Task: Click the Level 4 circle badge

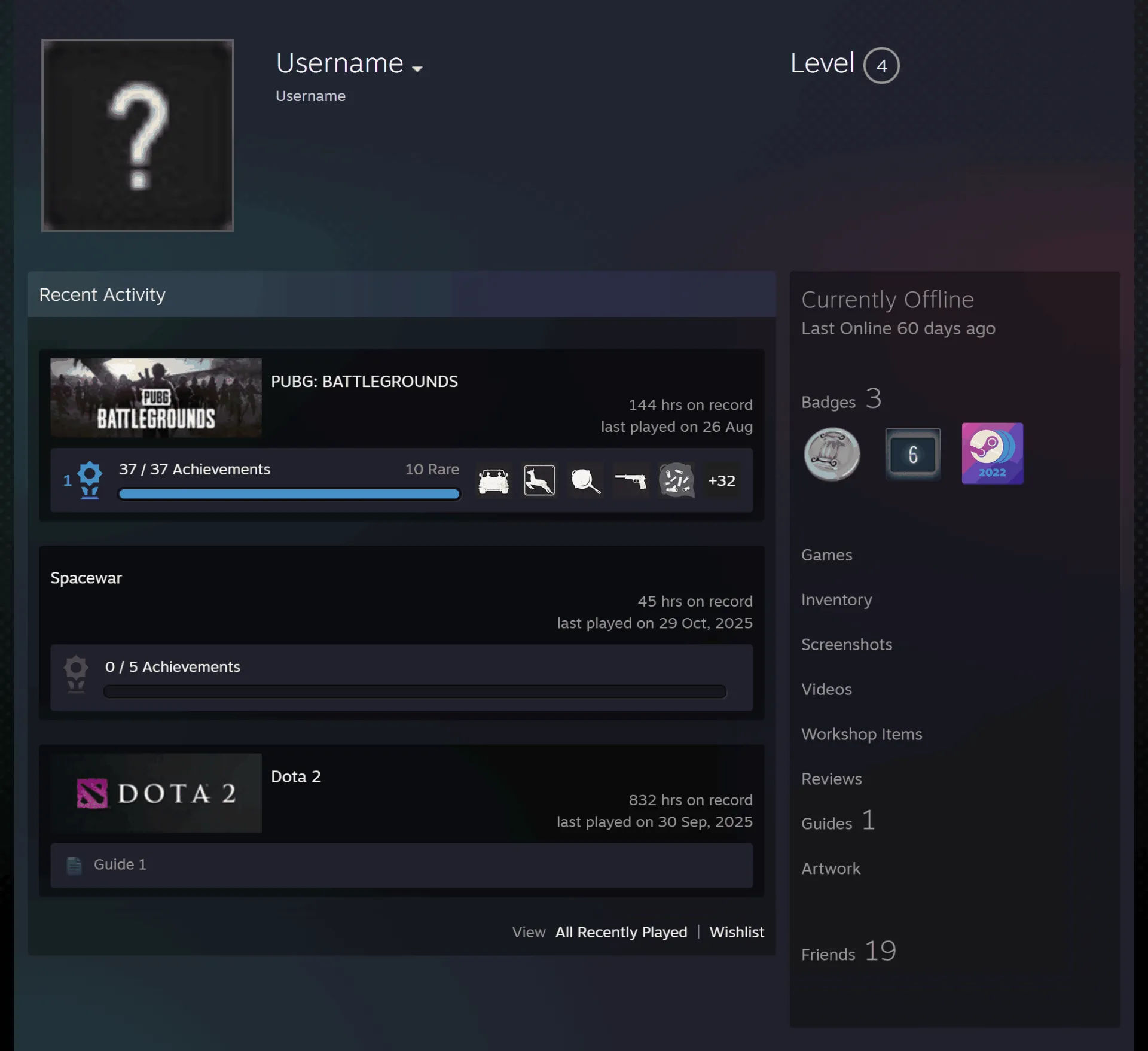Action: coord(881,65)
